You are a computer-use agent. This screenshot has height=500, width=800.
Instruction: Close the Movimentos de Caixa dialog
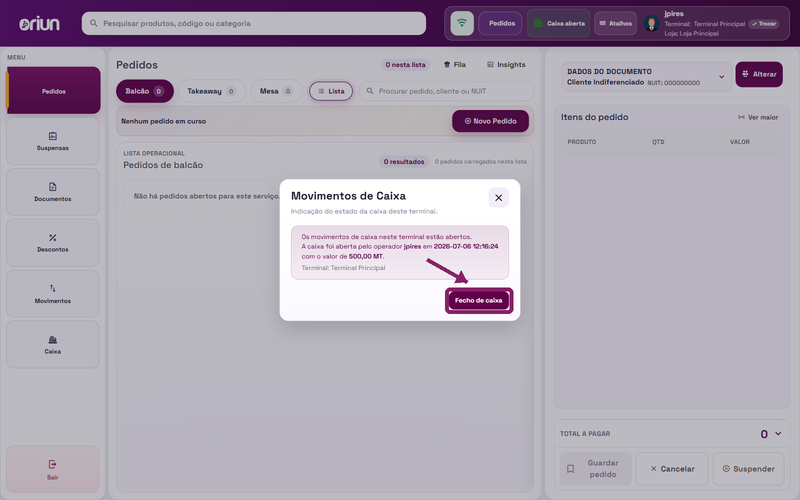(x=498, y=197)
